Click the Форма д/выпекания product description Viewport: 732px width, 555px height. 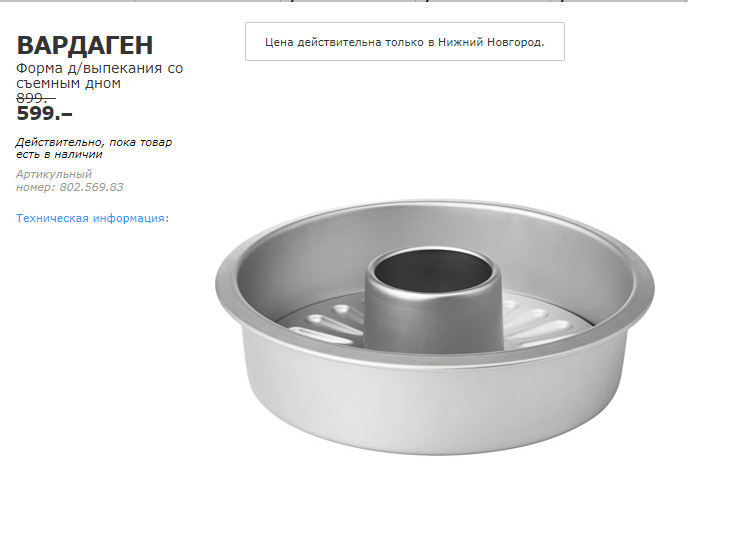(99, 76)
